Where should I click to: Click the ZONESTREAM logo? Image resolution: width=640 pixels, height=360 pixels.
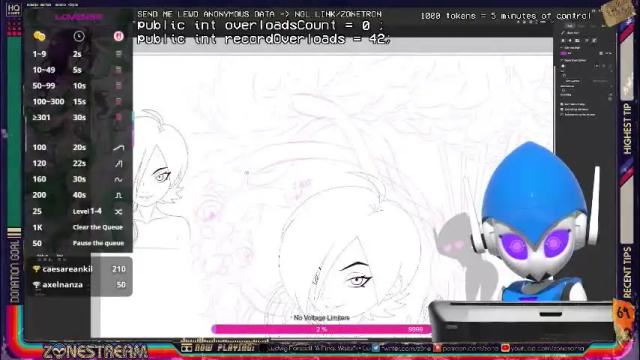pos(96,352)
